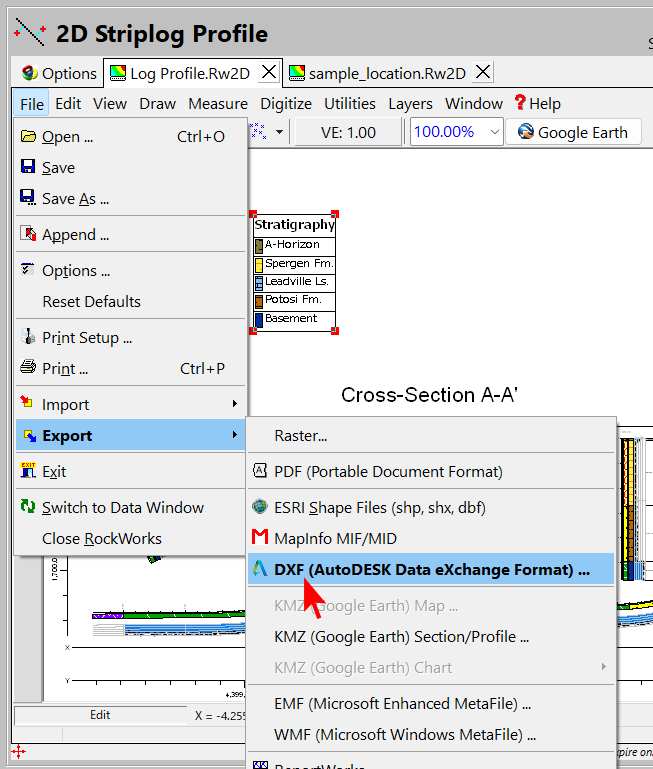The width and height of the screenshot is (653, 769).
Task: Click the Open folder icon in File menu
Action: (28, 136)
